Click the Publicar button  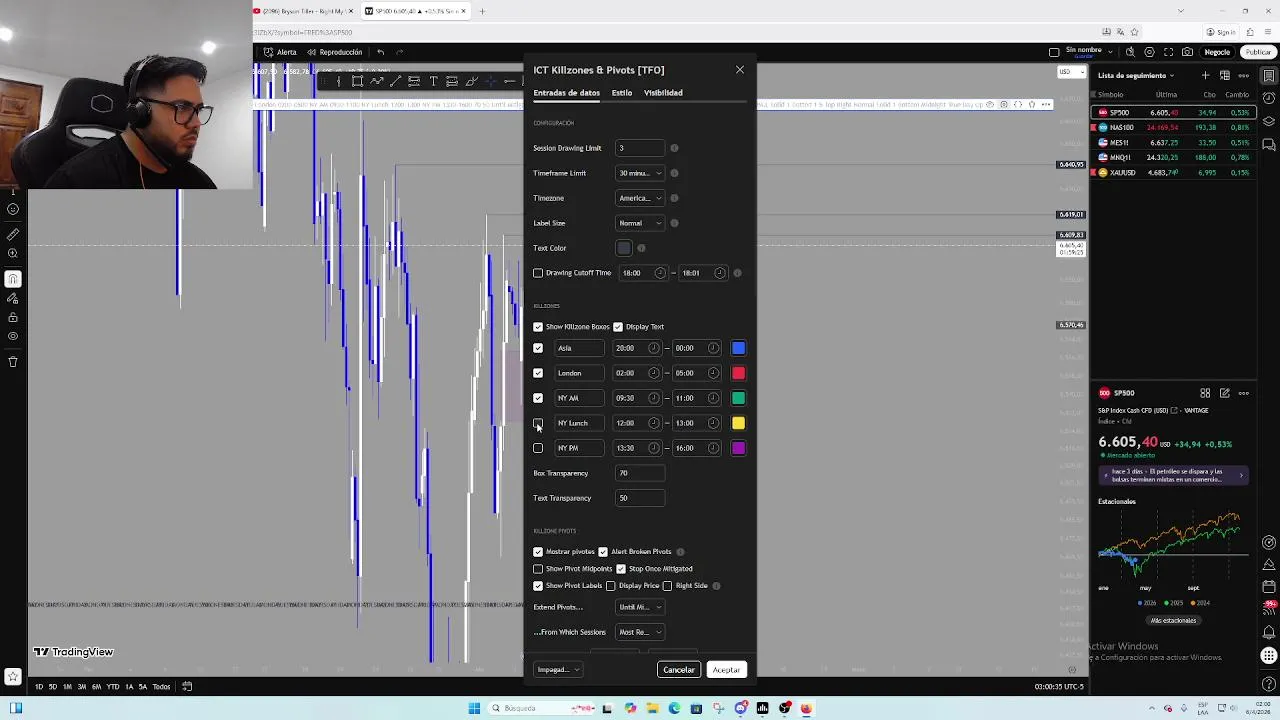(1258, 52)
